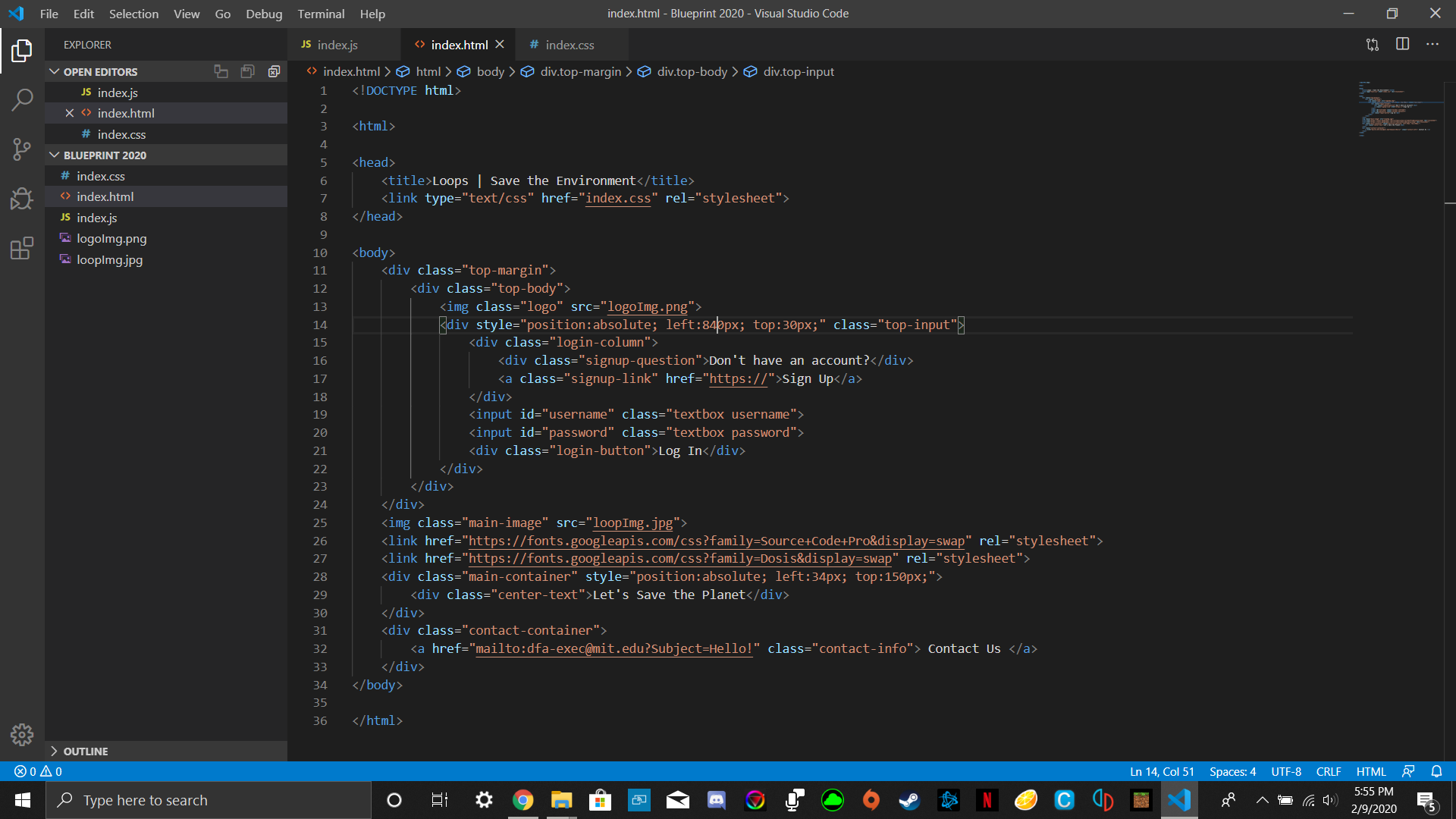Open the Search view in the activity bar
This screenshot has height=819, width=1456.
click(x=22, y=99)
